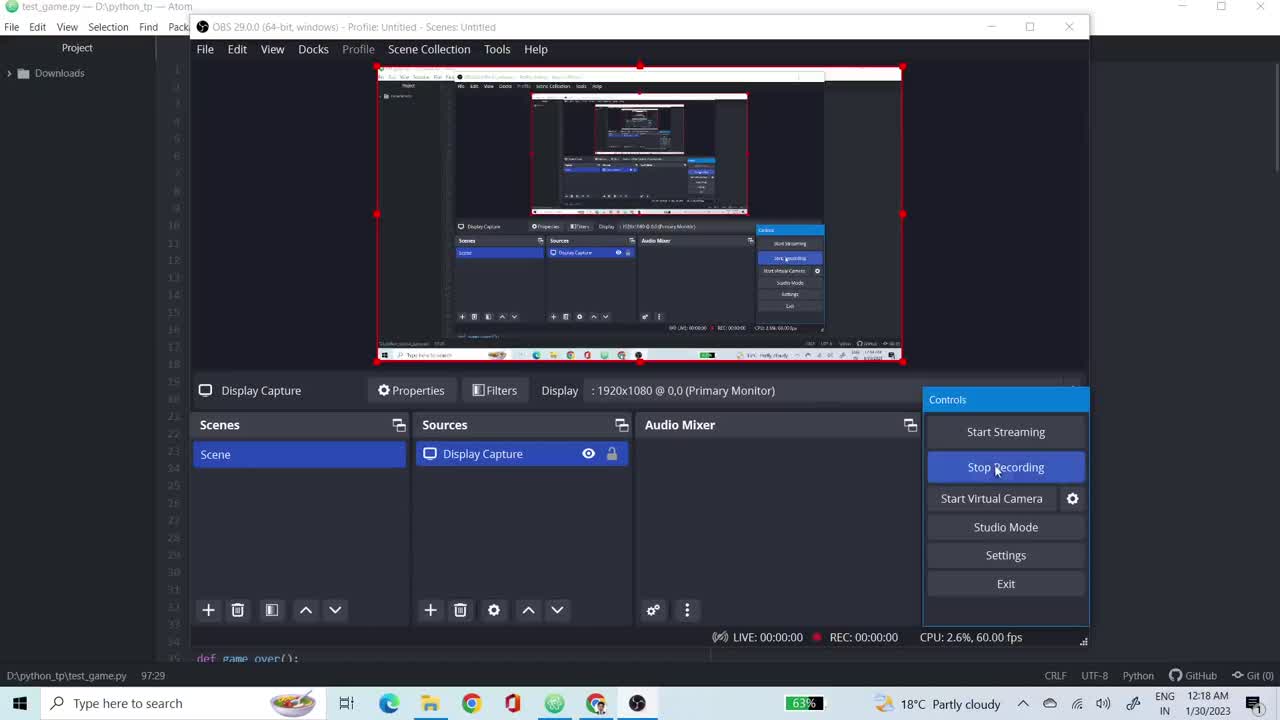Open Audio Mixer three-dot menu
The width and height of the screenshot is (1280, 720).
(x=687, y=610)
